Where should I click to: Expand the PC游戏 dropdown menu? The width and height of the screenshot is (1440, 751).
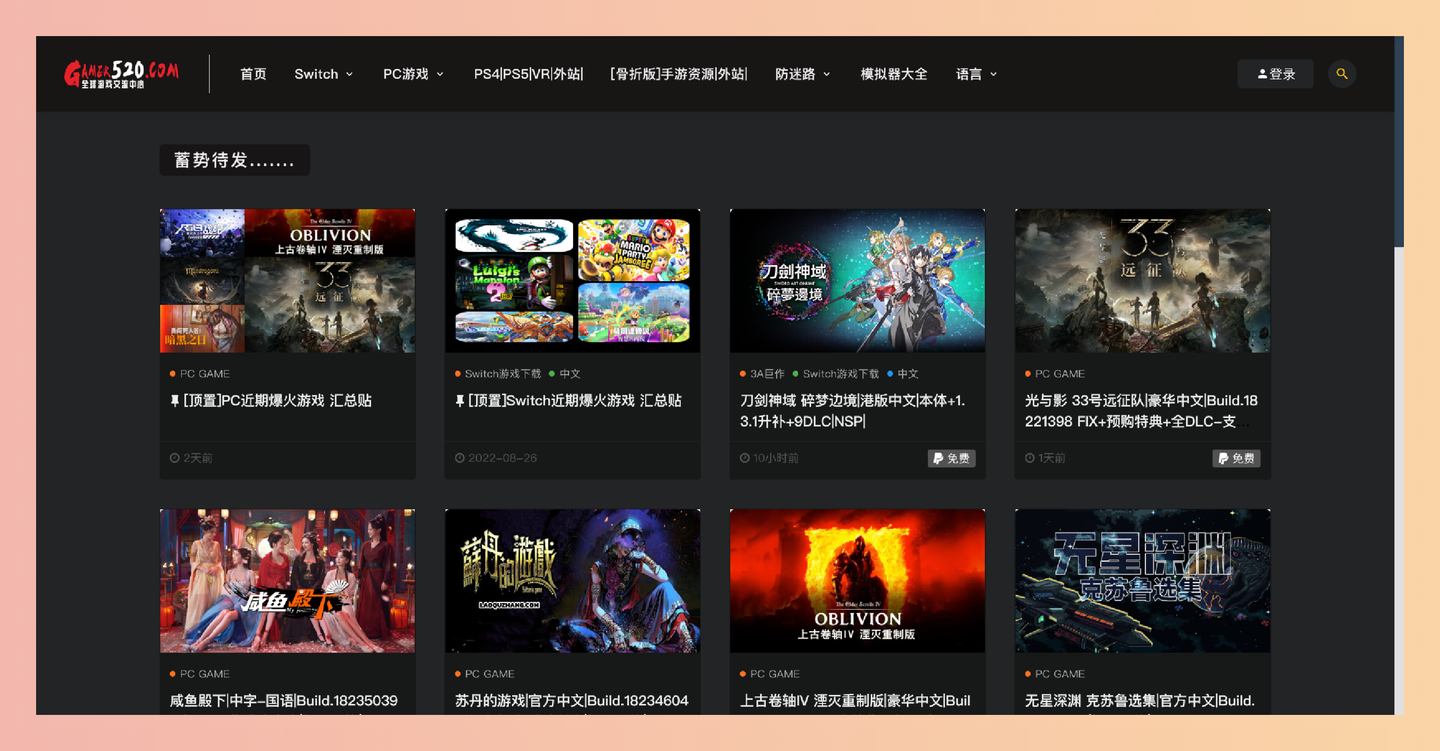coord(413,74)
